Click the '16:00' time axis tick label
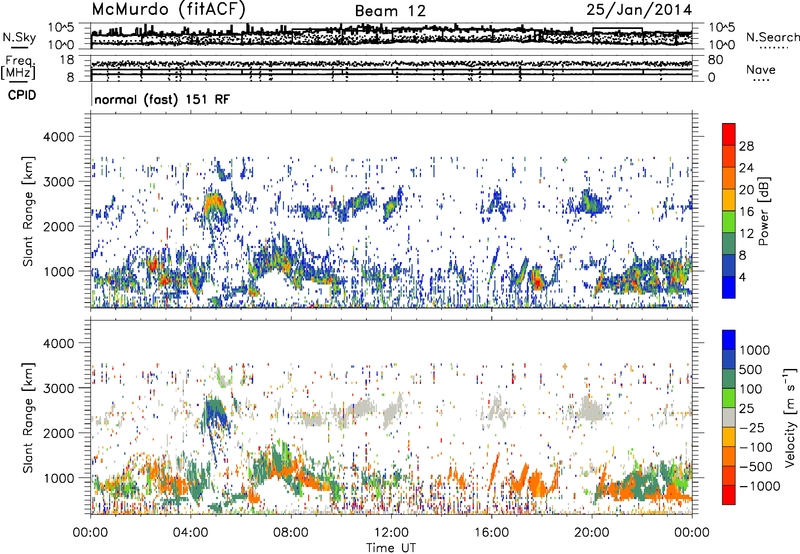This screenshot has height=554, width=800. pyautogui.click(x=491, y=533)
